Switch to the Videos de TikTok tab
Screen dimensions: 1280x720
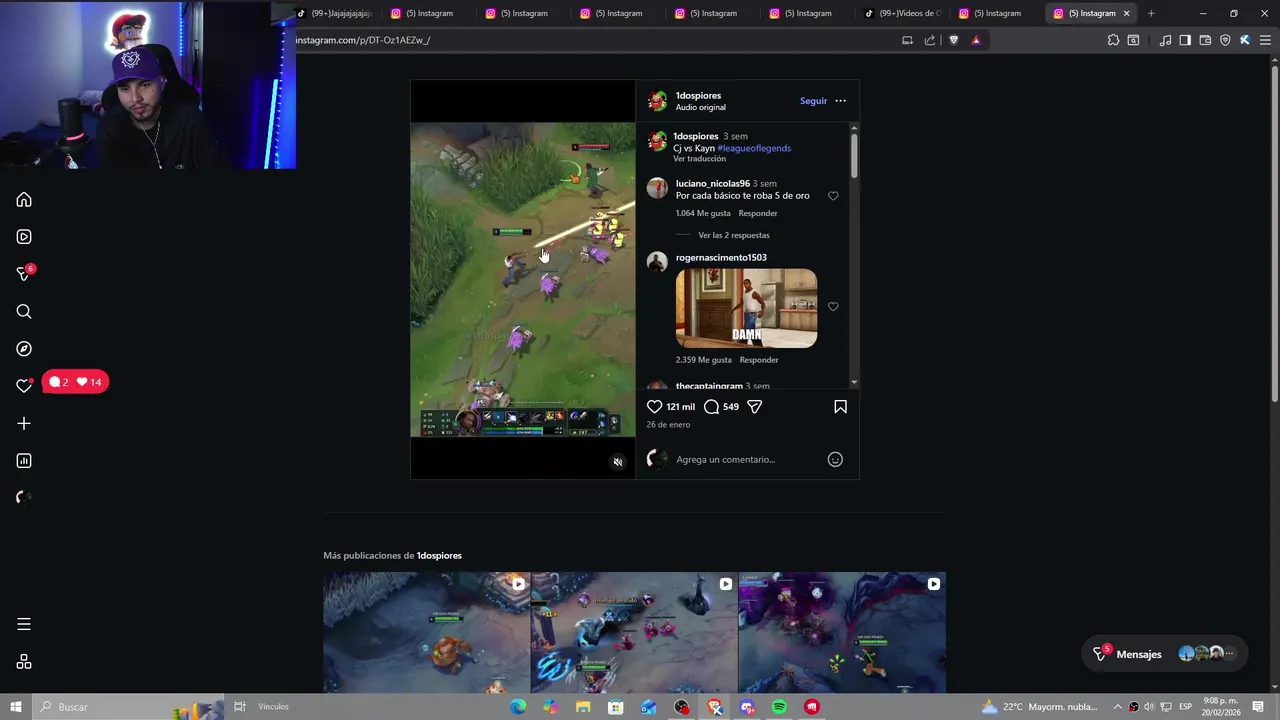pyautogui.click(x=902, y=13)
